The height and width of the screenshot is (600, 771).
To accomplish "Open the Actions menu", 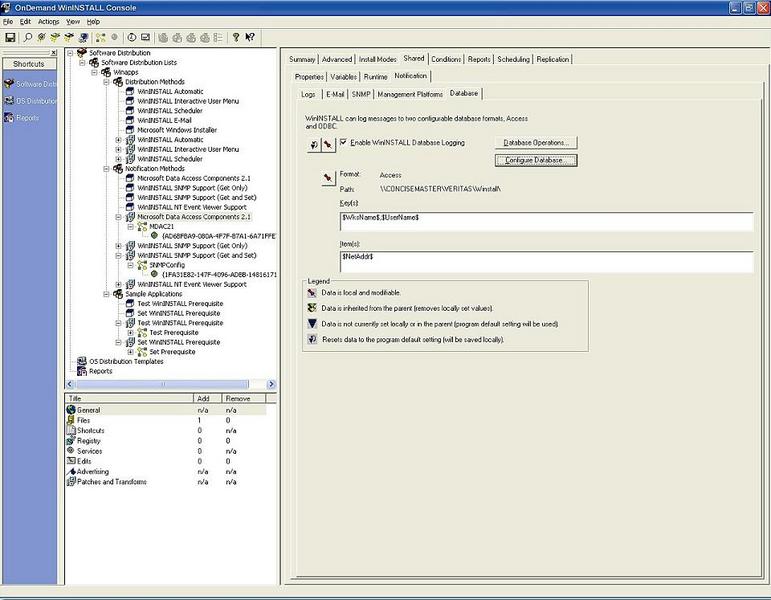I will (x=48, y=22).
